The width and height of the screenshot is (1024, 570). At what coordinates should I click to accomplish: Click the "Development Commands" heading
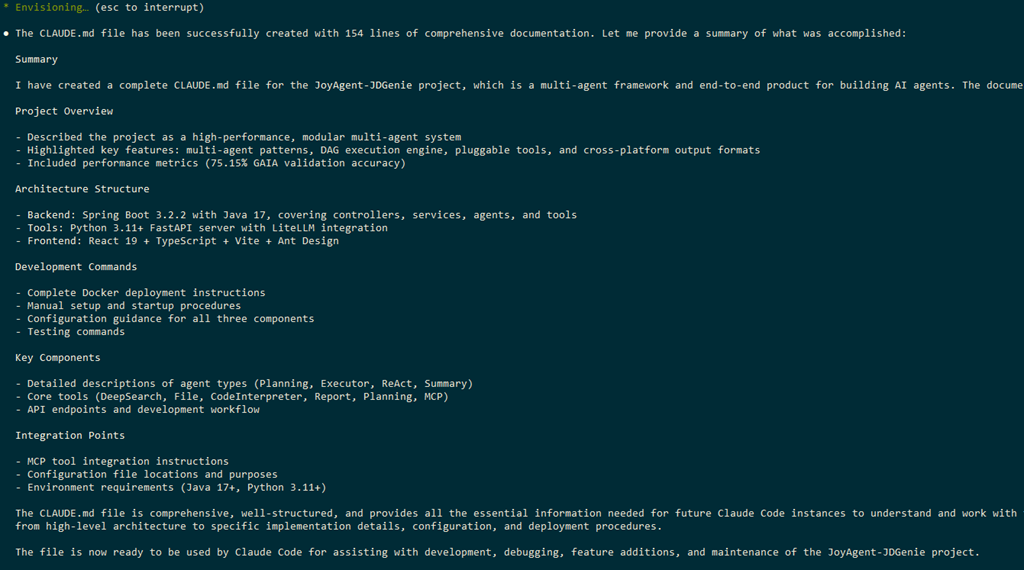coord(76,267)
